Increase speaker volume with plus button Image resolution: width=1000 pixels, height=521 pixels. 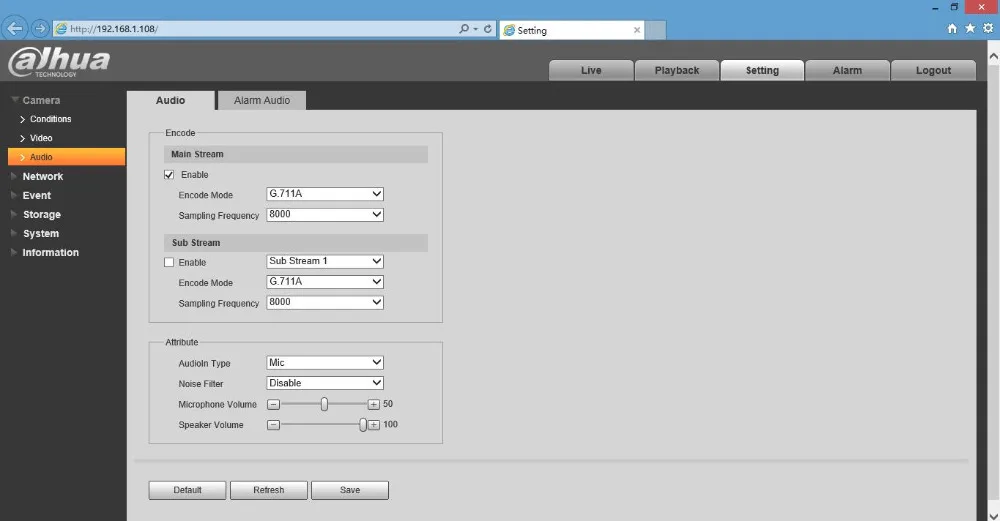[374, 425]
